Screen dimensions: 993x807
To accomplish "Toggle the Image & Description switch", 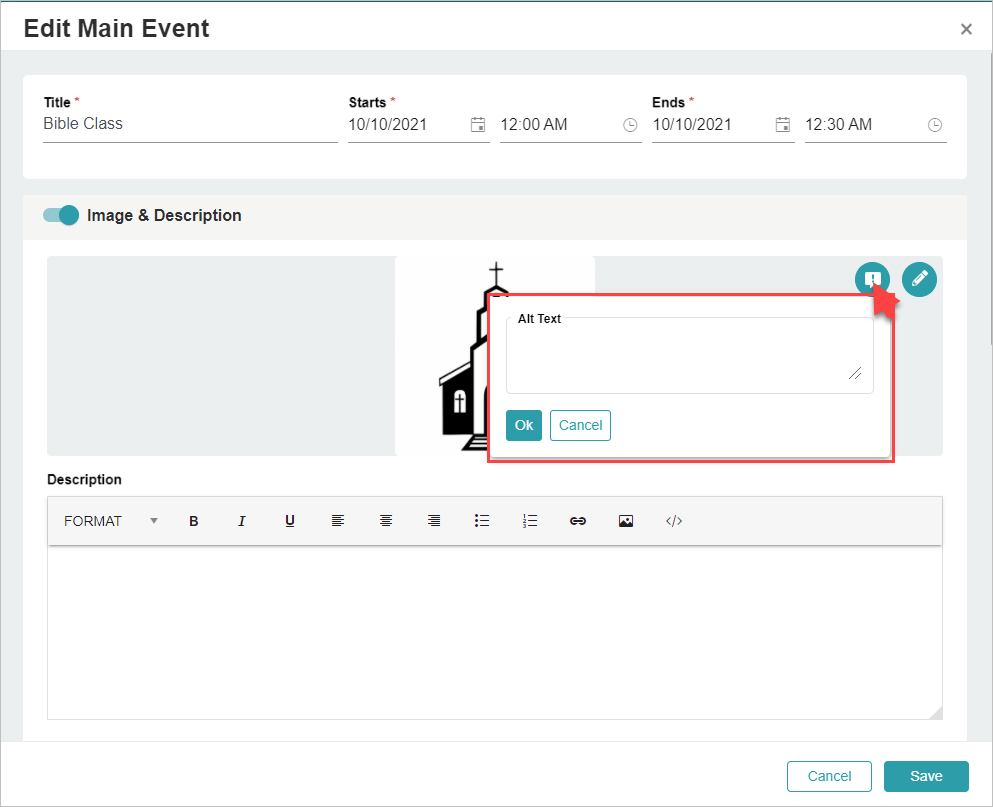I will point(61,215).
